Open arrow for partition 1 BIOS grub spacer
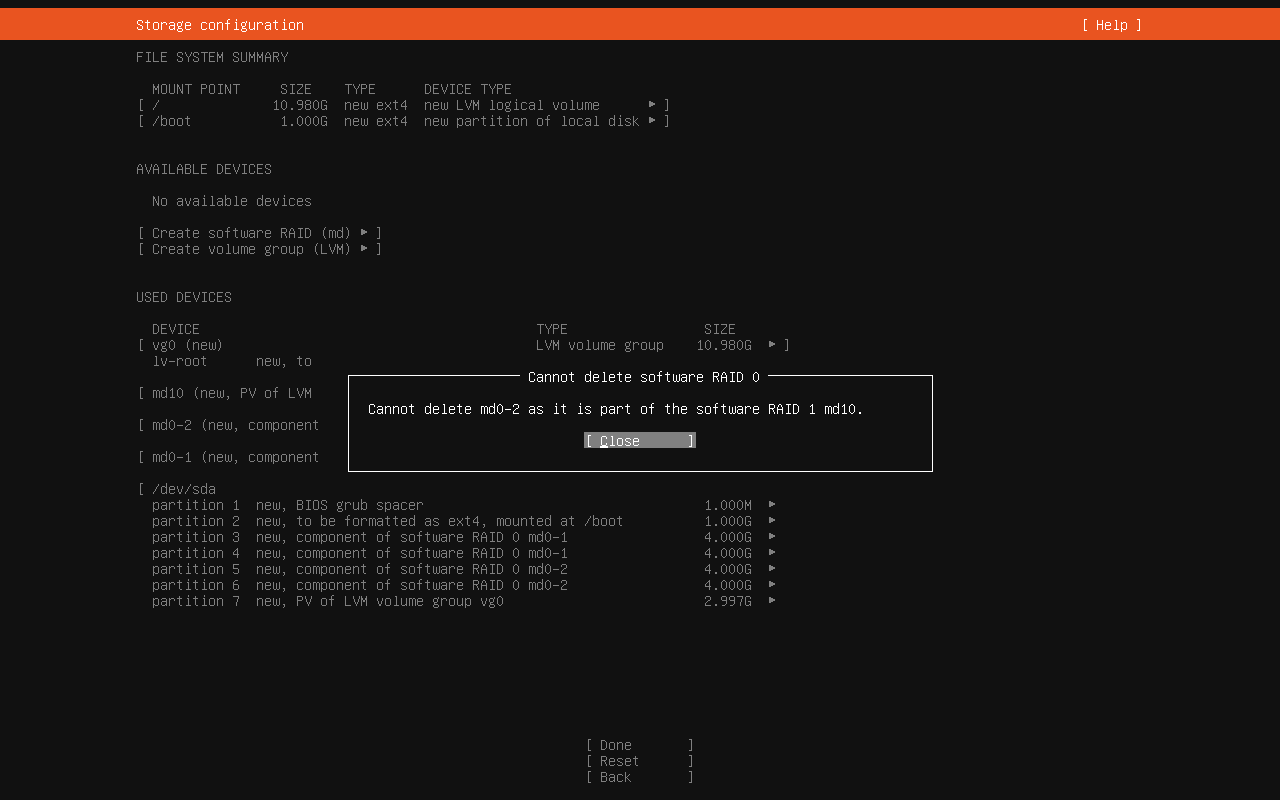1280x800 pixels. tap(772, 505)
